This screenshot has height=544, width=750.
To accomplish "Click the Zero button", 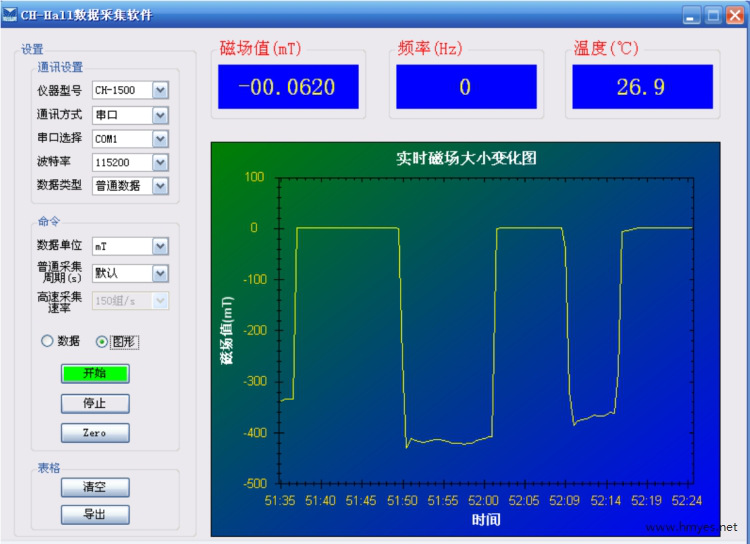I will click(95, 433).
